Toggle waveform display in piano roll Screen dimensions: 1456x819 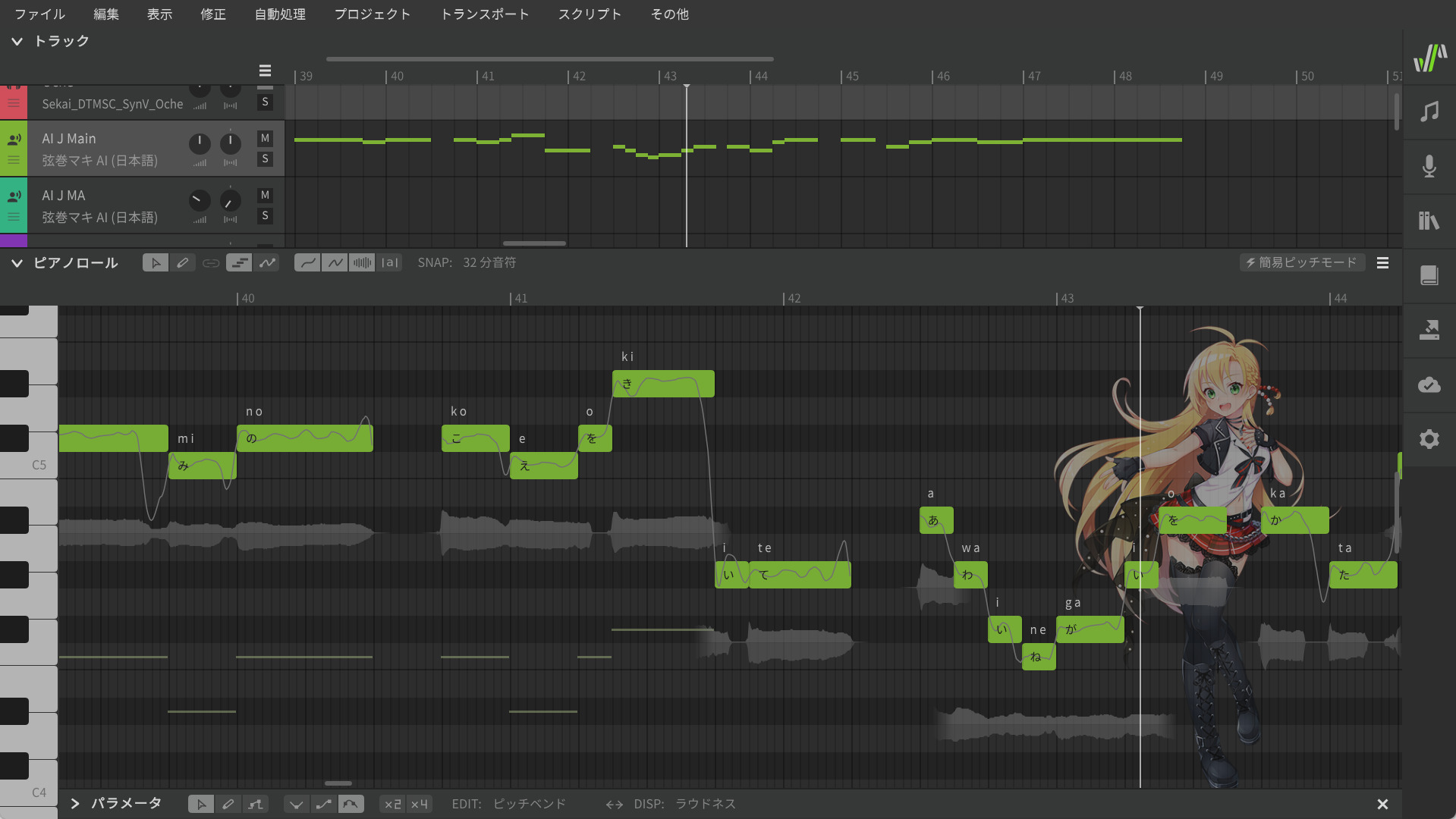[x=362, y=262]
